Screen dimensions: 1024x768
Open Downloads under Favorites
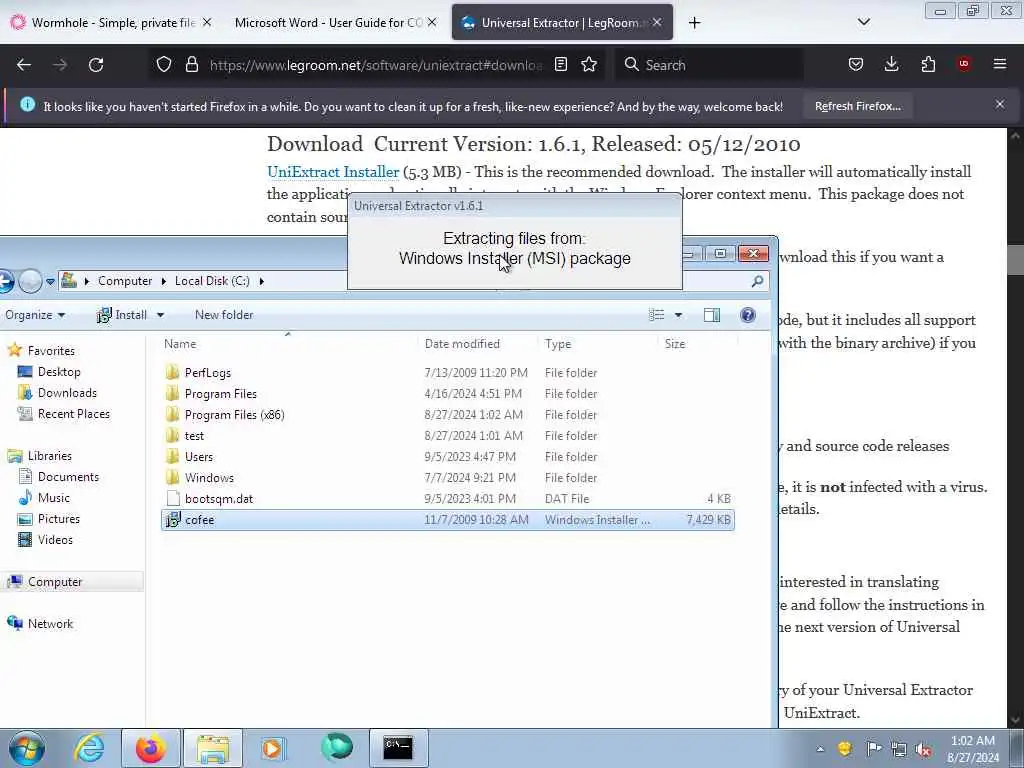(57, 392)
